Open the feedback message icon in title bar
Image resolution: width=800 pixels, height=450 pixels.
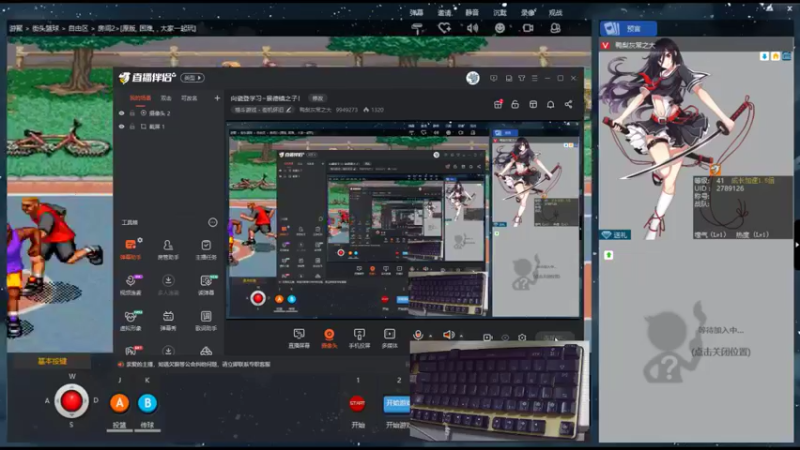click(x=493, y=78)
